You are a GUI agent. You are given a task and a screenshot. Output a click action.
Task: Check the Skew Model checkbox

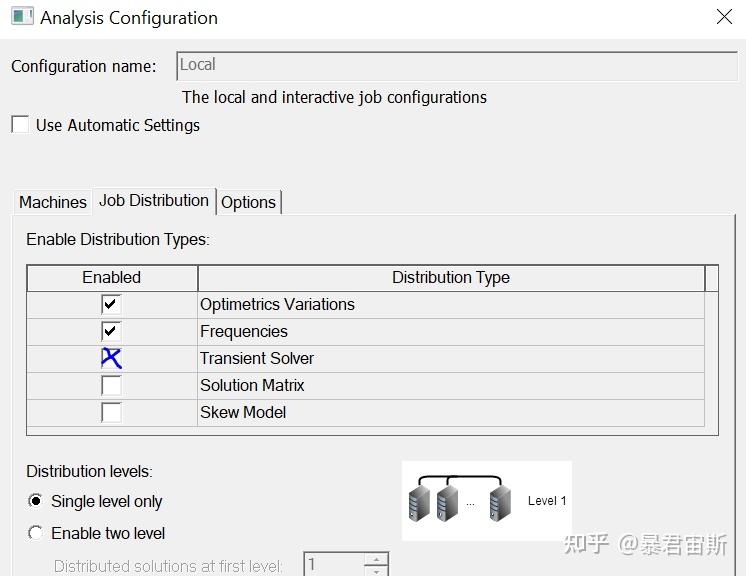[x=111, y=412]
